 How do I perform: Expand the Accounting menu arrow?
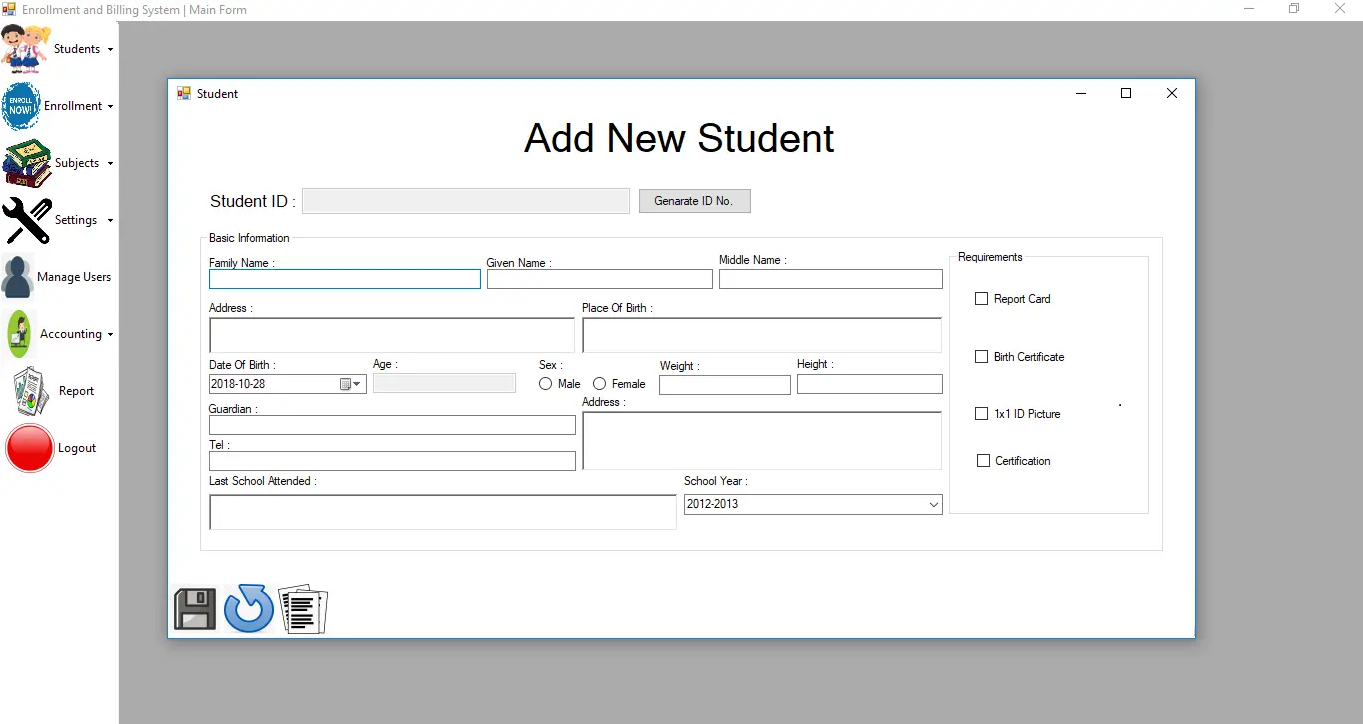(x=110, y=335)
